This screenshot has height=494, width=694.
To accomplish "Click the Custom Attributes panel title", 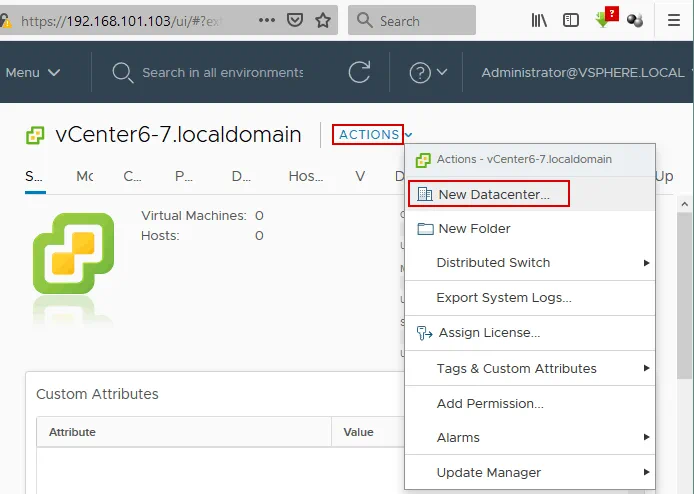I will pyautogui.click(x=97, y=394).
